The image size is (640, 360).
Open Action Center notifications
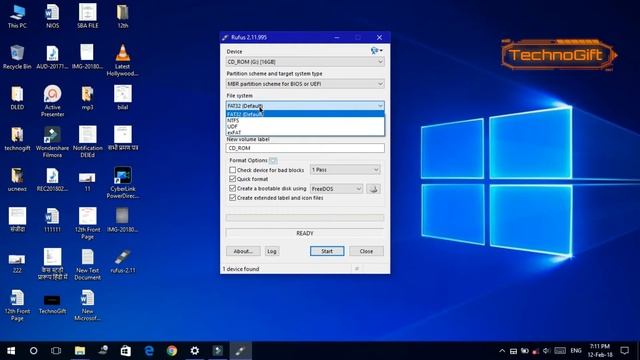624,351
